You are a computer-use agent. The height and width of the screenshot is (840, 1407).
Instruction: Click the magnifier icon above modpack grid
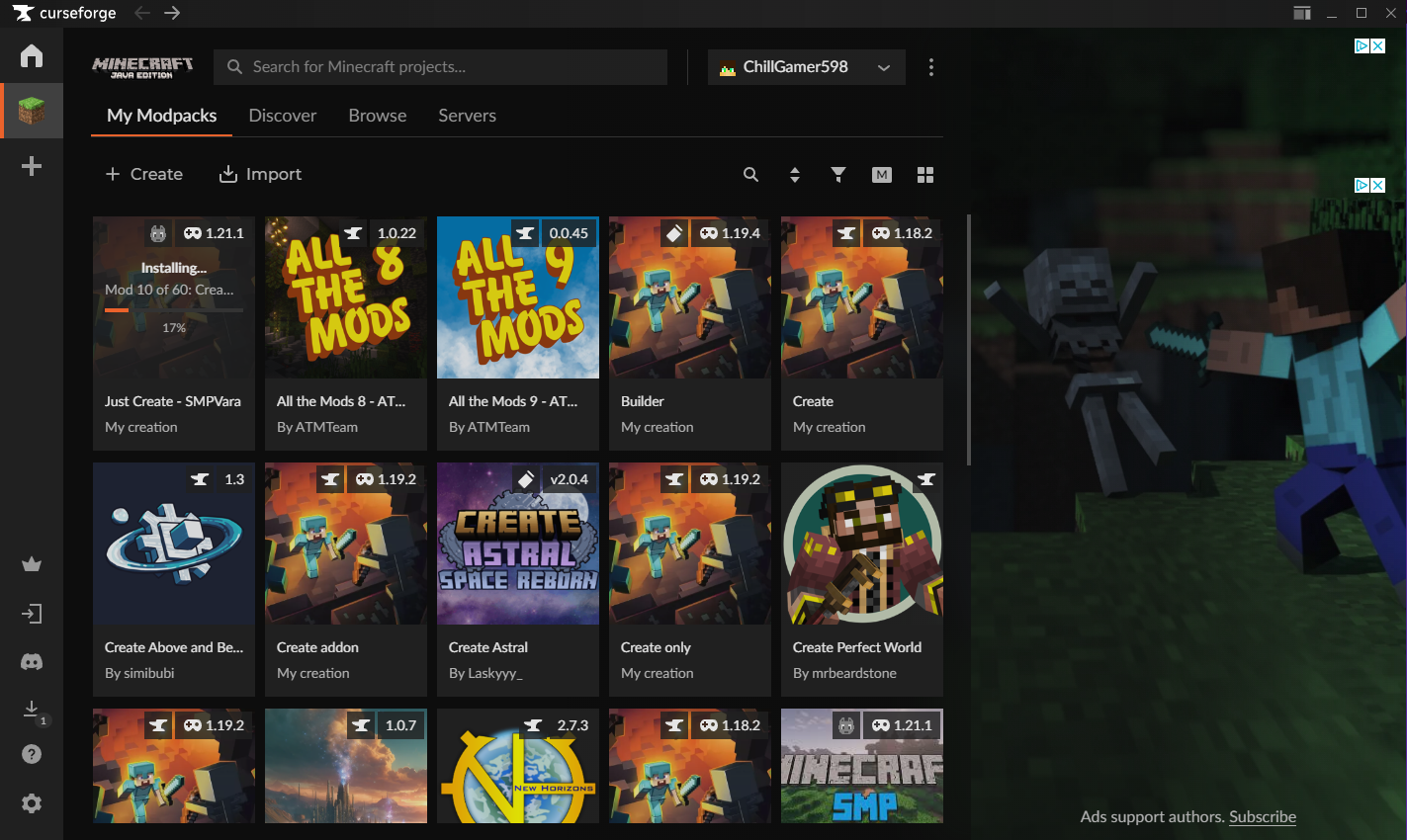pos(751,175)
